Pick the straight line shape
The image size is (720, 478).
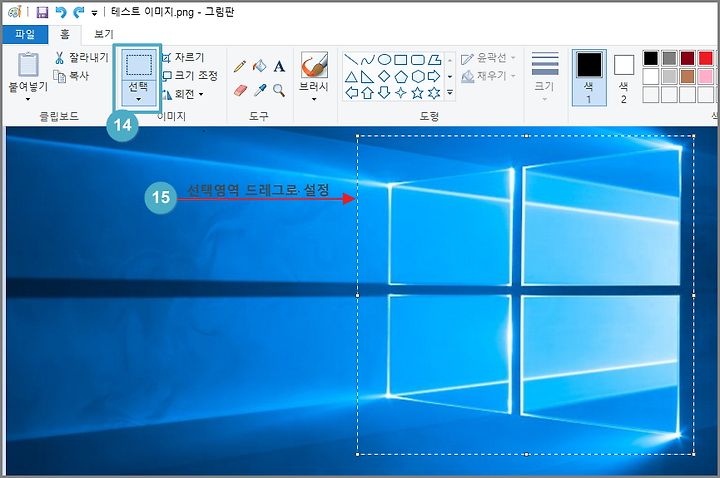coord(351,60)
